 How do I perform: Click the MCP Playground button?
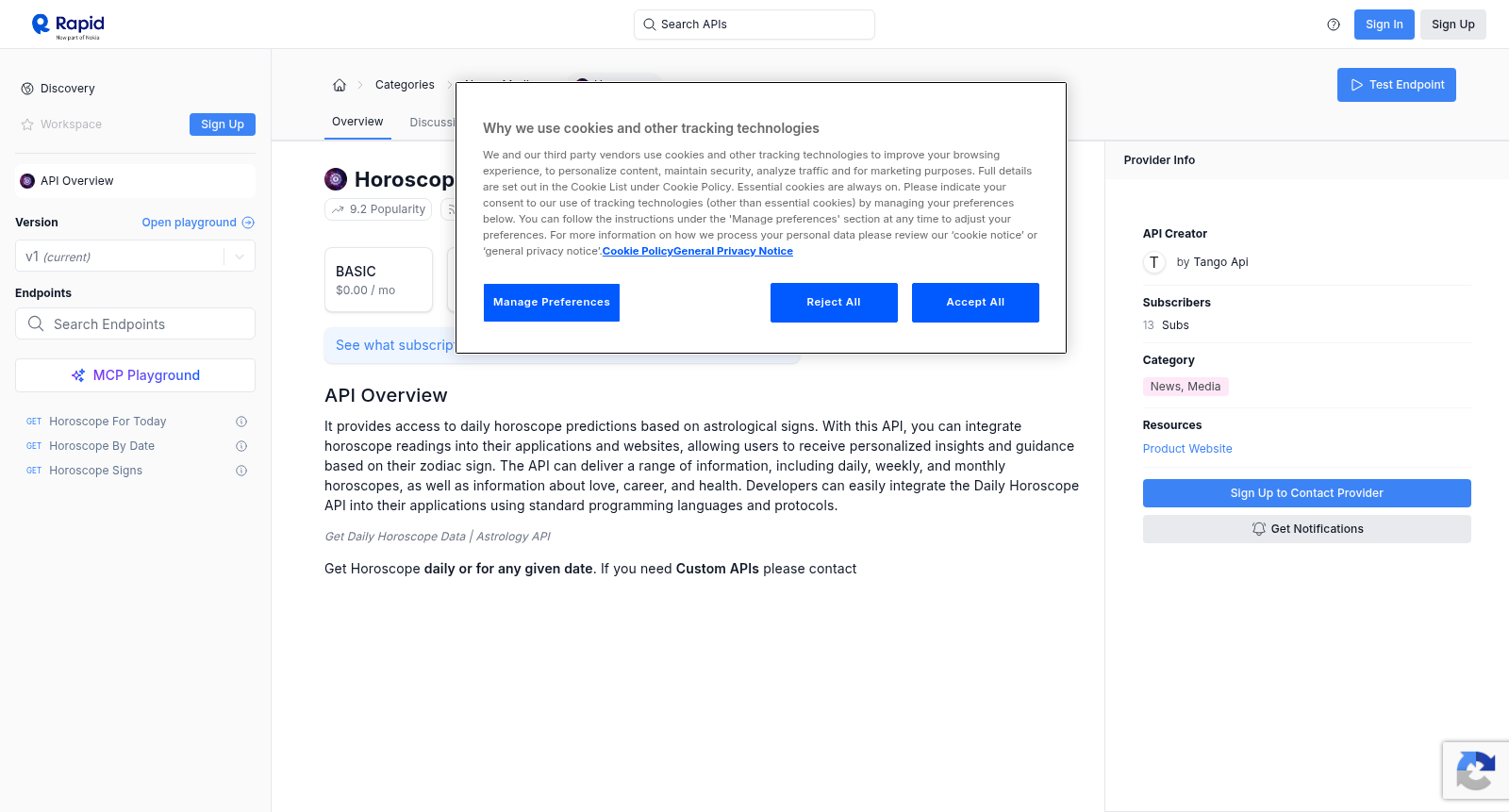(135, 375)
